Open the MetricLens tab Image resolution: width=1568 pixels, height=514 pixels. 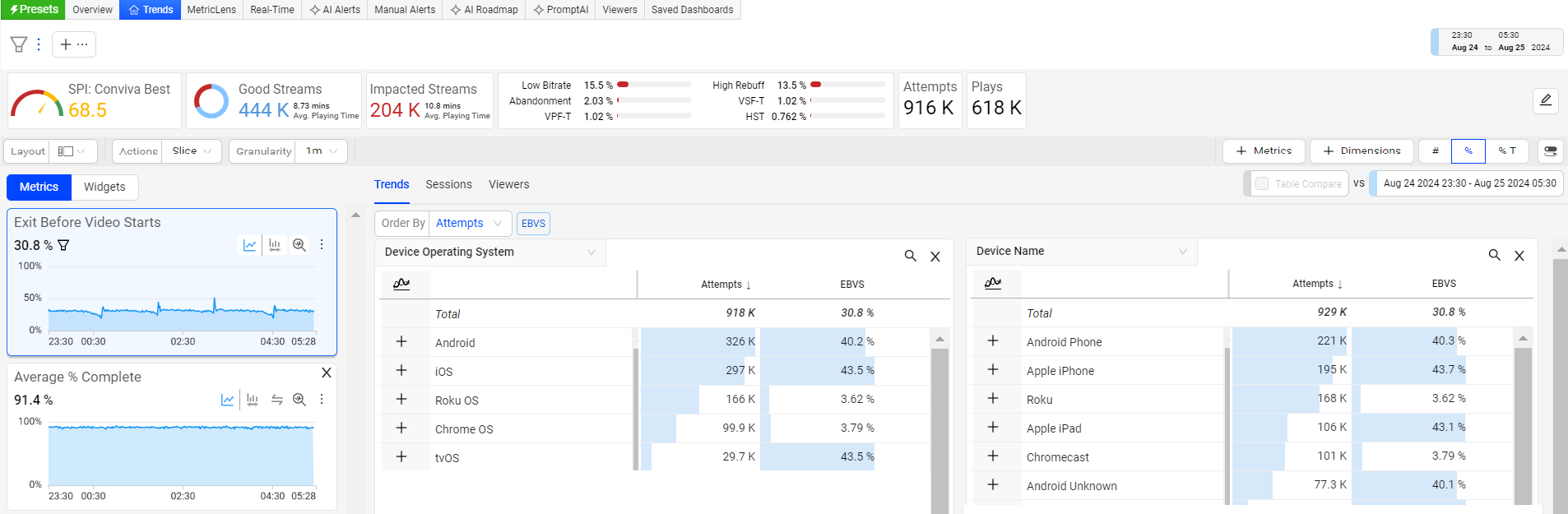(211, 10)
